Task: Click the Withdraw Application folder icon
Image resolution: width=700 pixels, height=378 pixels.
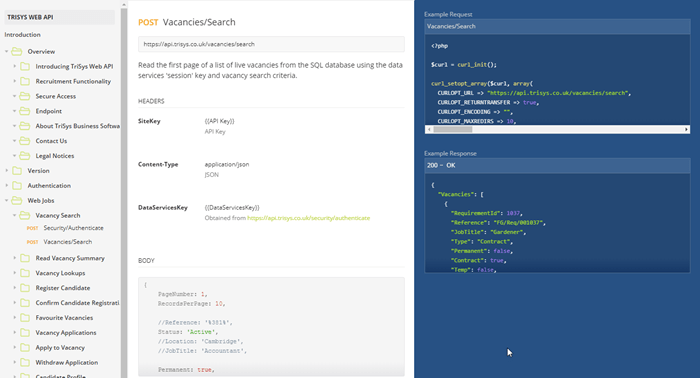Action: 25,362
